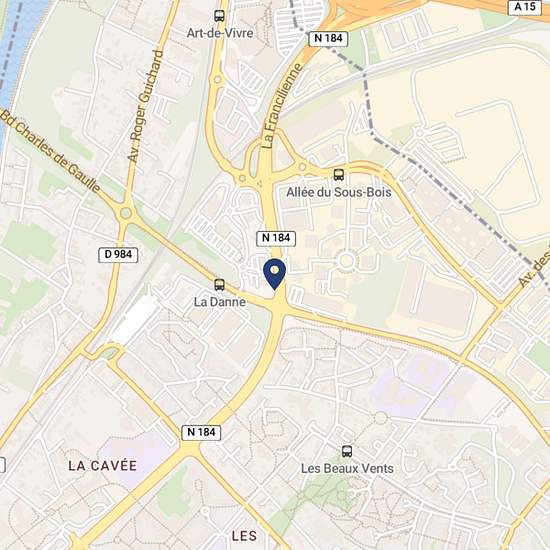Screen dimensions: 550x550
Task: Click the Bd Charles de Gaulle street label
Action: pos(50,151)
